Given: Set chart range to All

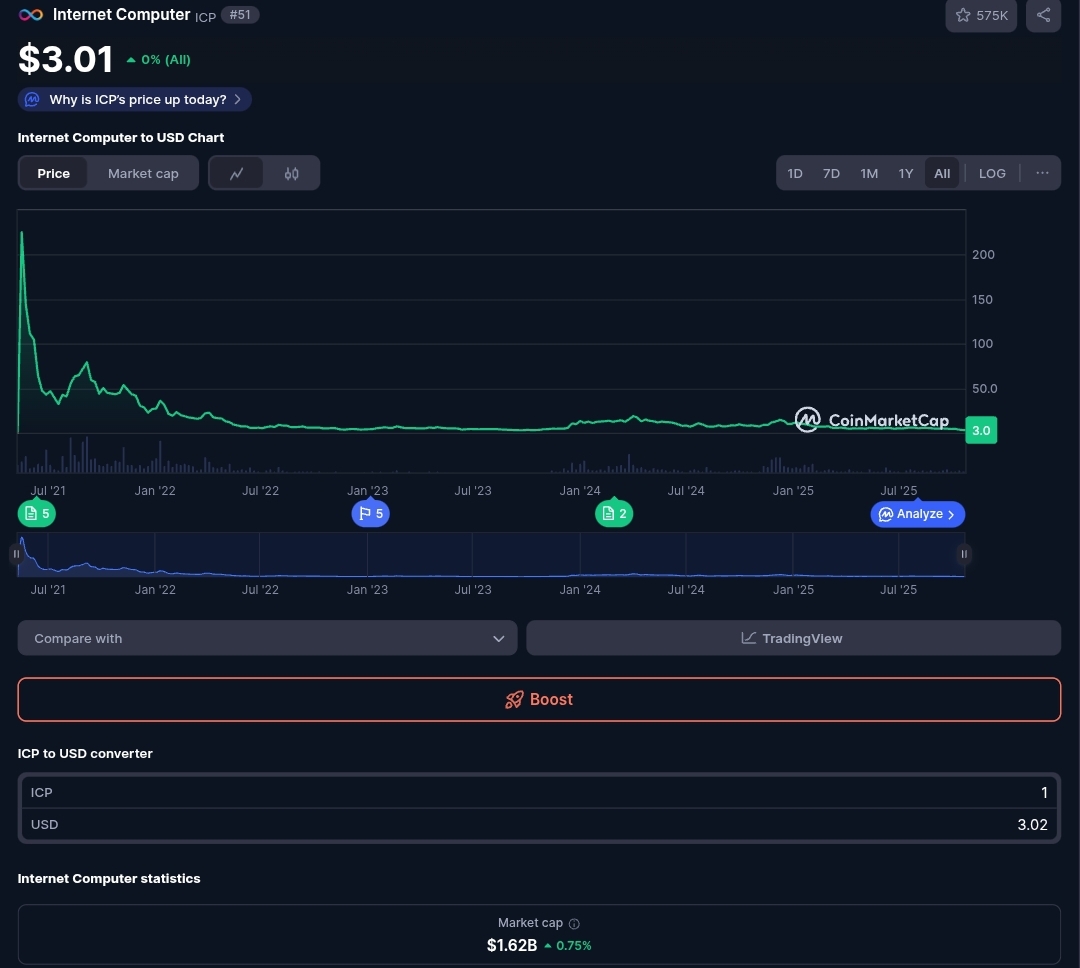Looking at the screenshot, I should 942,173.
